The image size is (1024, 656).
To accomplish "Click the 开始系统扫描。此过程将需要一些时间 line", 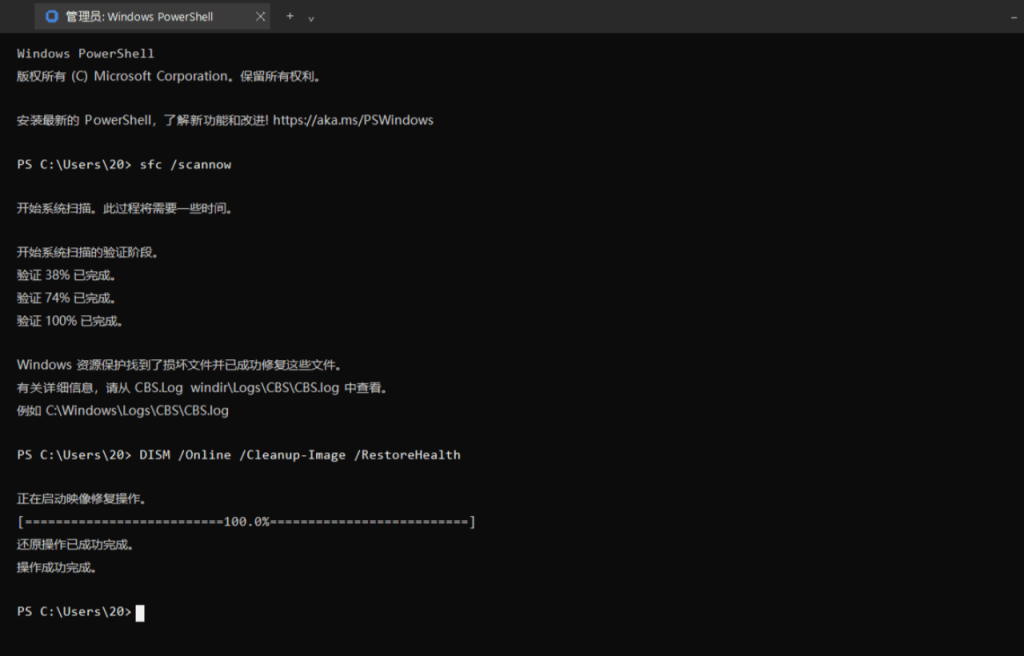I will tap(125, 209).
